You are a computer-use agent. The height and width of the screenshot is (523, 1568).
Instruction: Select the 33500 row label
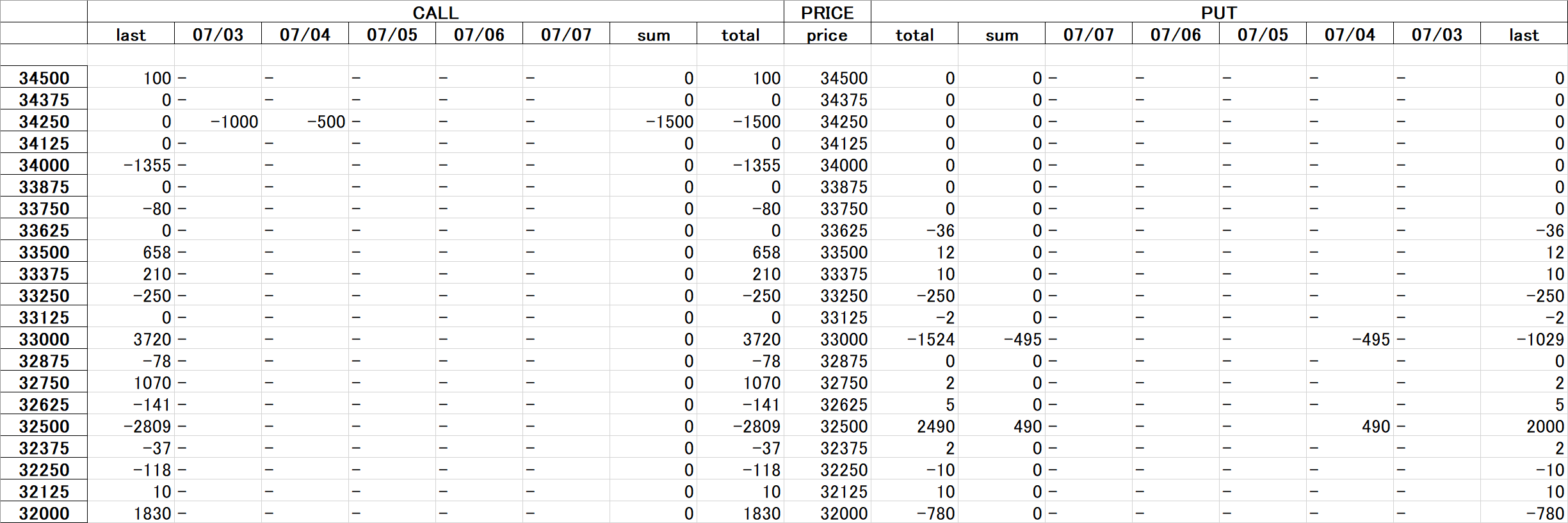point(44,252)
